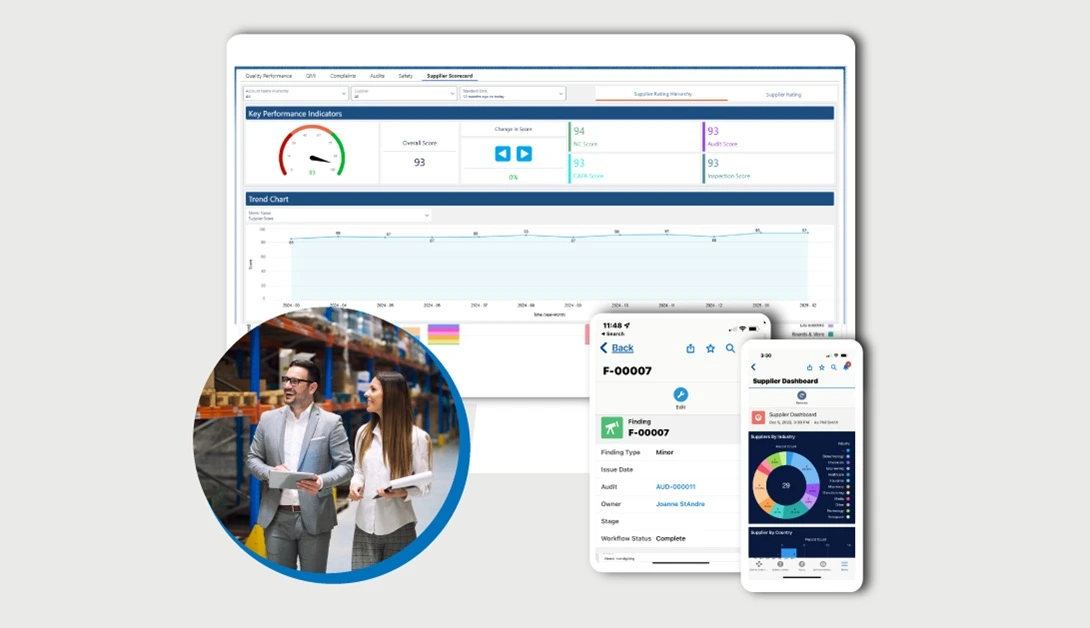Tap the back chevron on Supplier Dashboard phone
Image resolution: width=1090 pixels, height=628 pixels.
[754, 367]
